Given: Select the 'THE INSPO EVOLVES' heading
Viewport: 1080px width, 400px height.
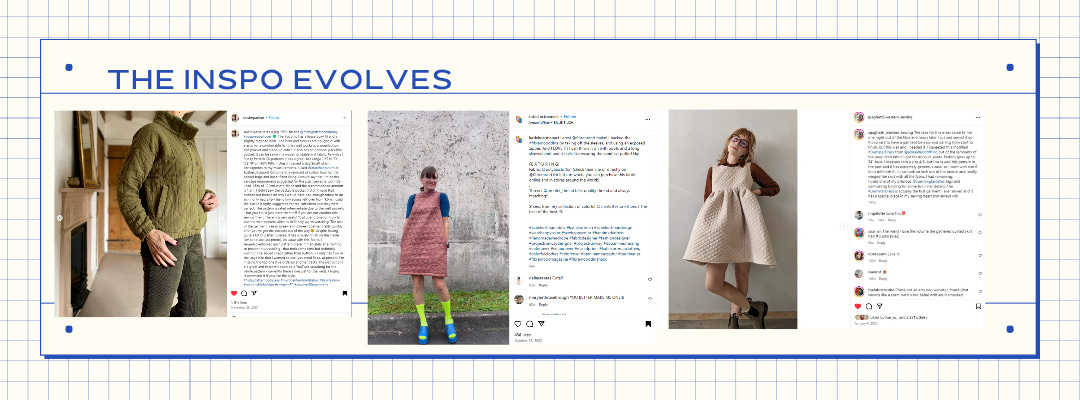Looking at the screenshot, I should [280, 79].
